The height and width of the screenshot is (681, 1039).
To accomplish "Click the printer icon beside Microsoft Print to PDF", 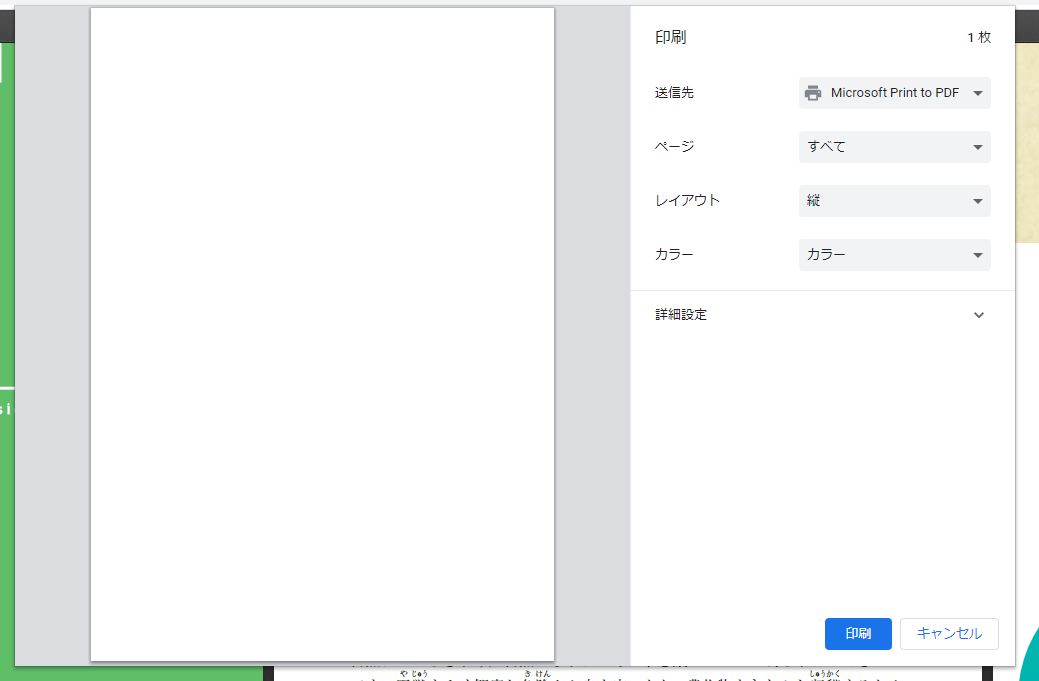I will point(813,92).
